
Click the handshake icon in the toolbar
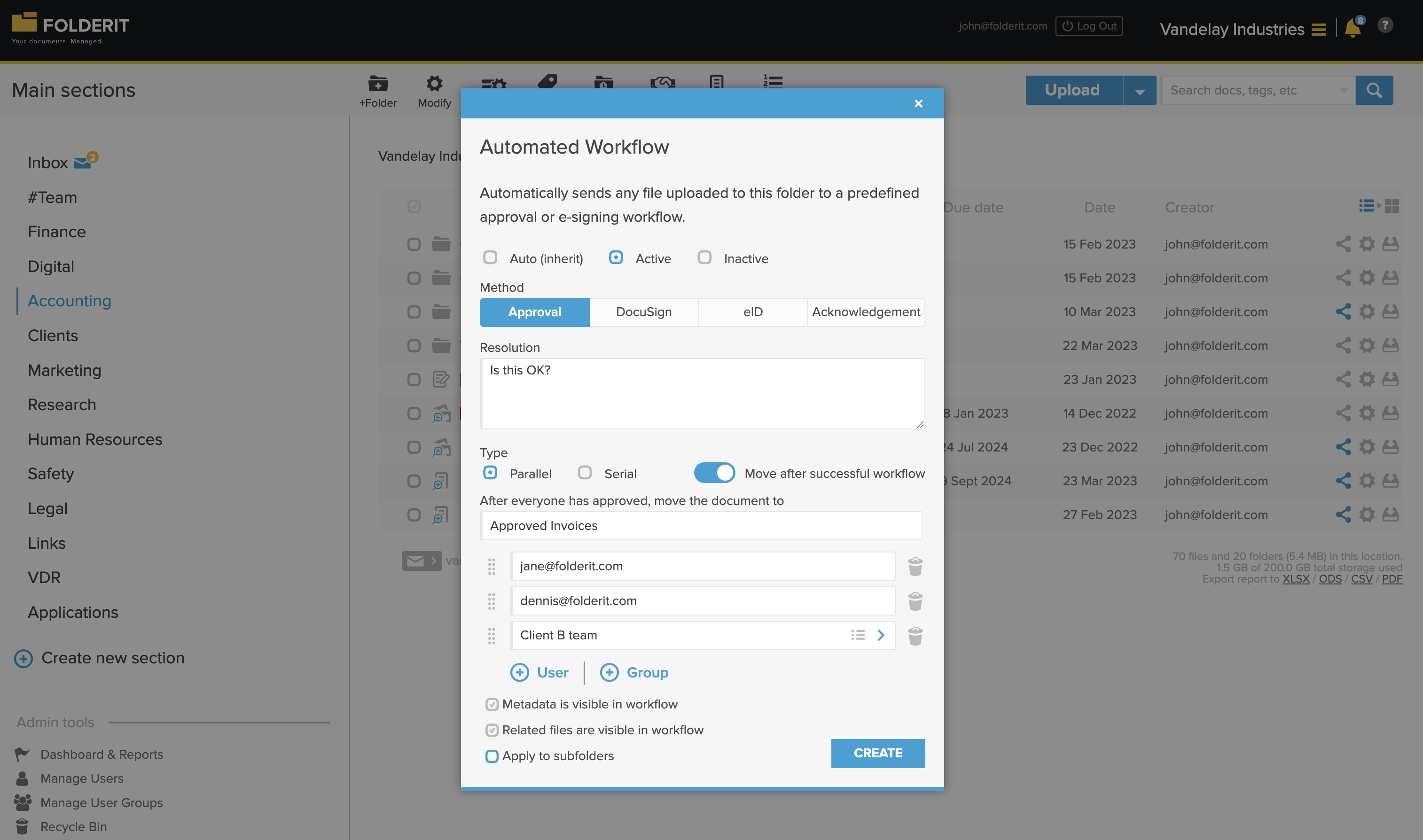(662, 83)
